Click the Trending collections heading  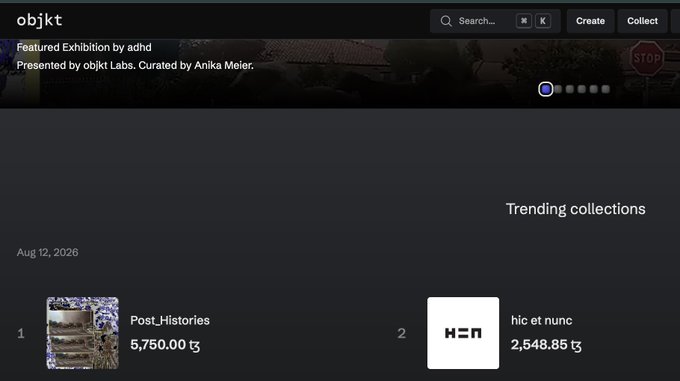tap(575, 209)
